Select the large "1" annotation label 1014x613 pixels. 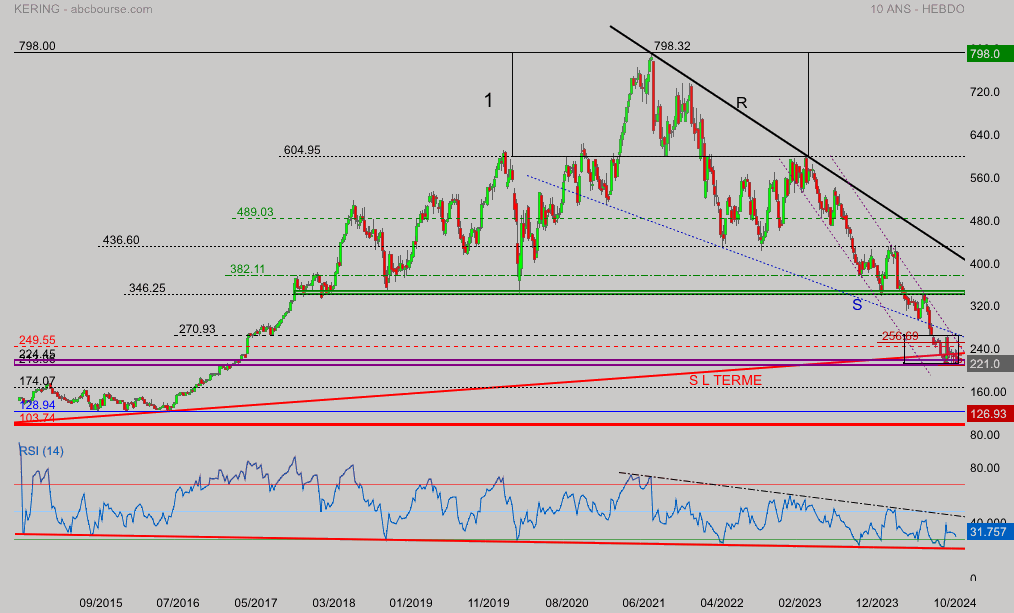click(489, 100)
